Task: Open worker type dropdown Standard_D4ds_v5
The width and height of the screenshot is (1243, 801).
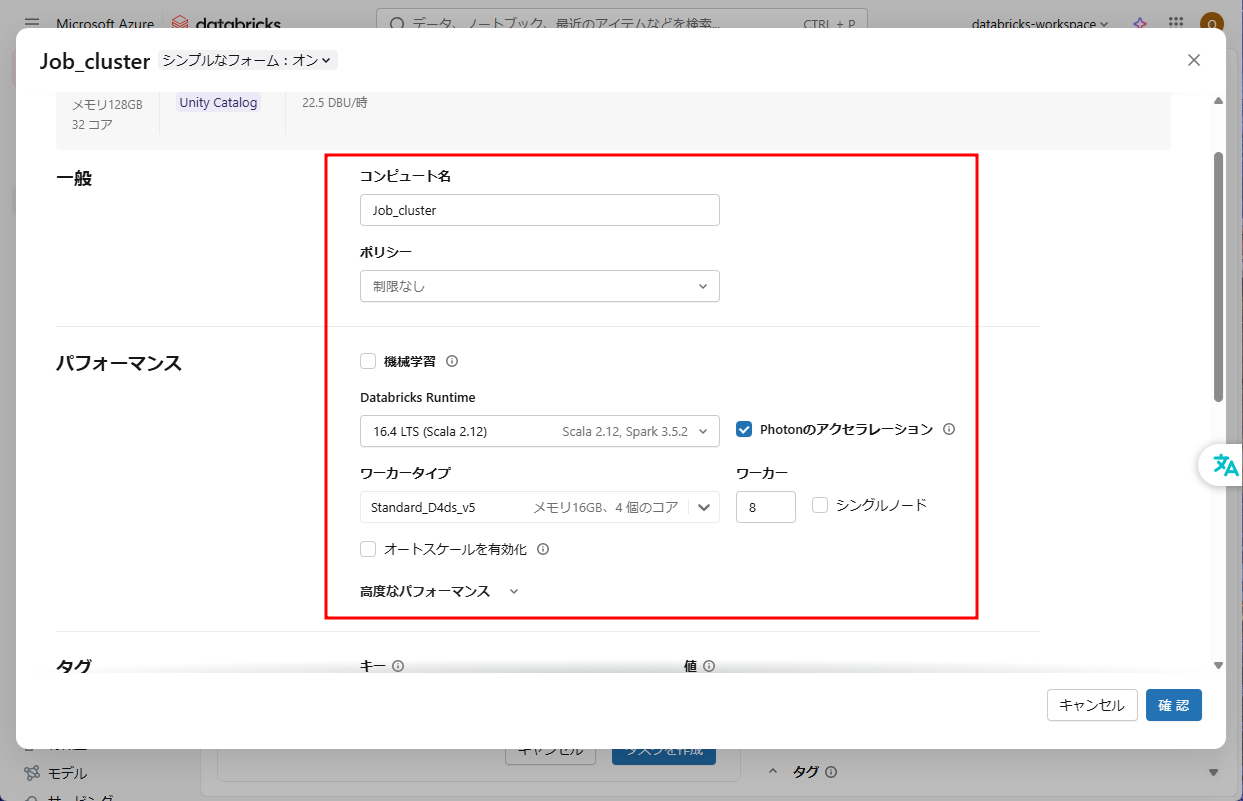Action: (539, 507)
